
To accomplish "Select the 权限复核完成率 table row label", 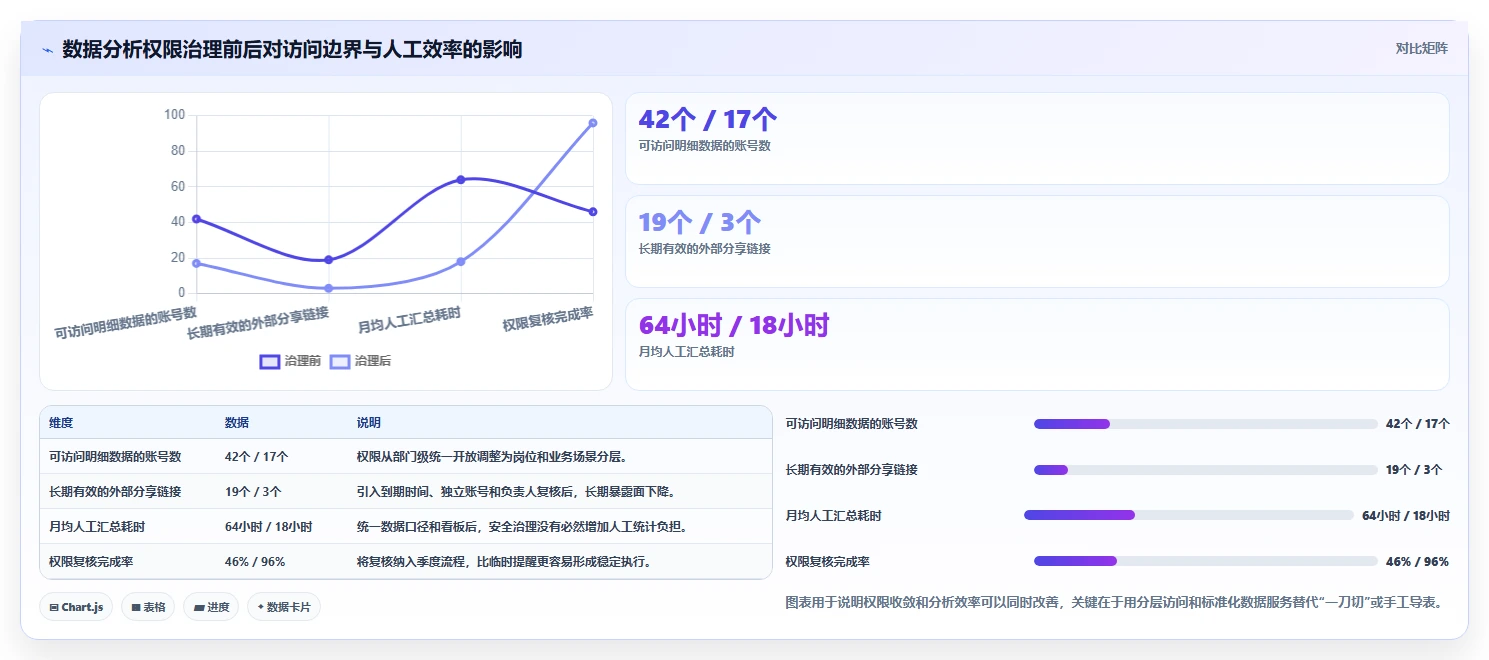I will click(x=91, y=561).
